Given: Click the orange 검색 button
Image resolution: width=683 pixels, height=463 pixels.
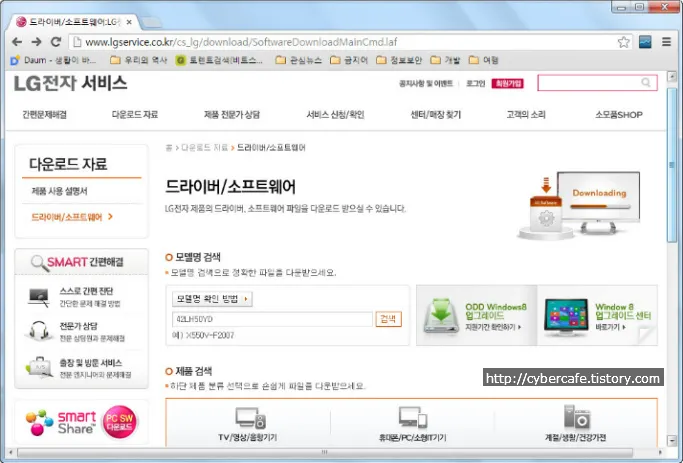Looking at the screenshot, I should [388, 319].
